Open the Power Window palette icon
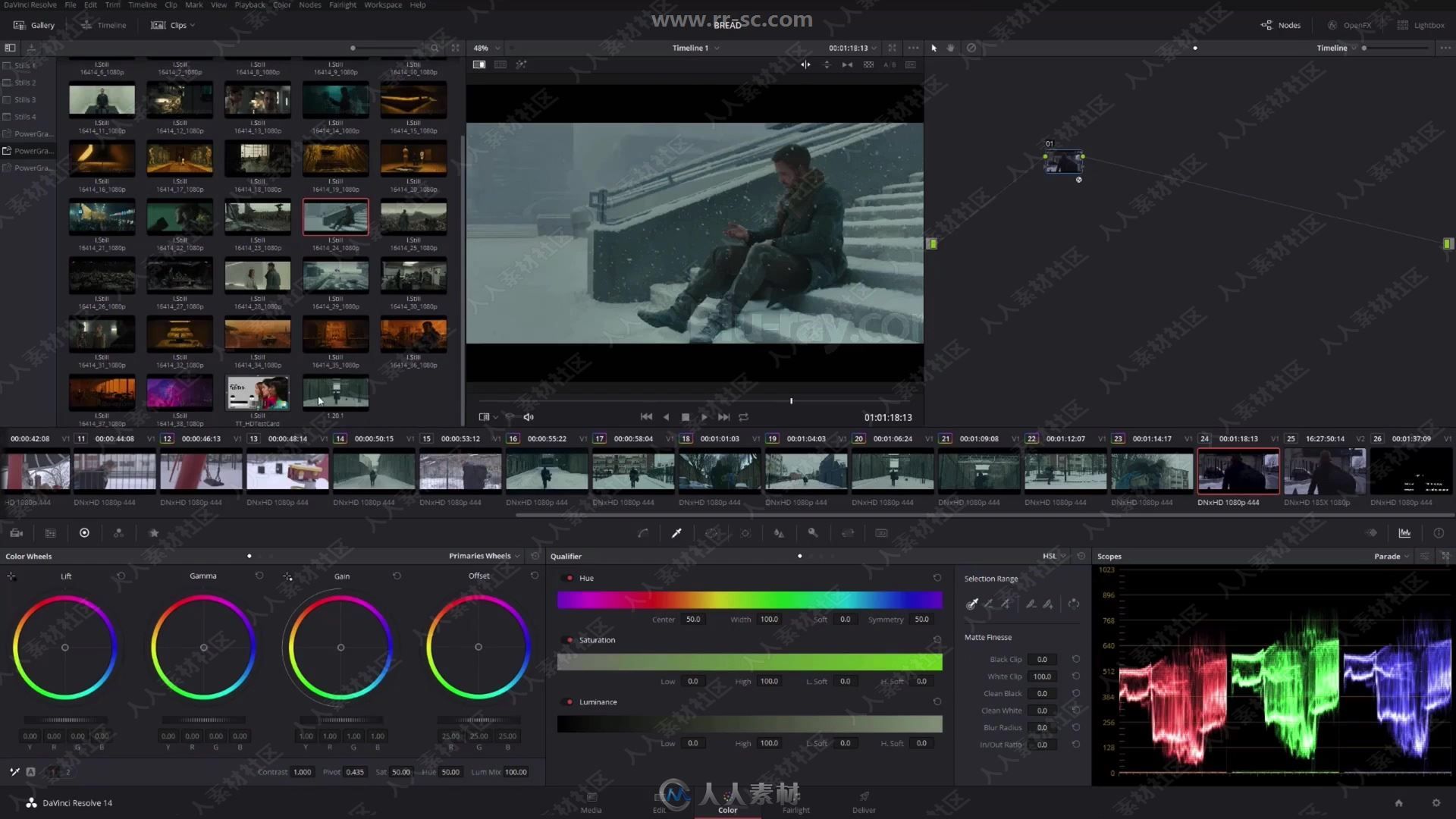The width and height of the screenshot is (1456, 819). (711, 533)
